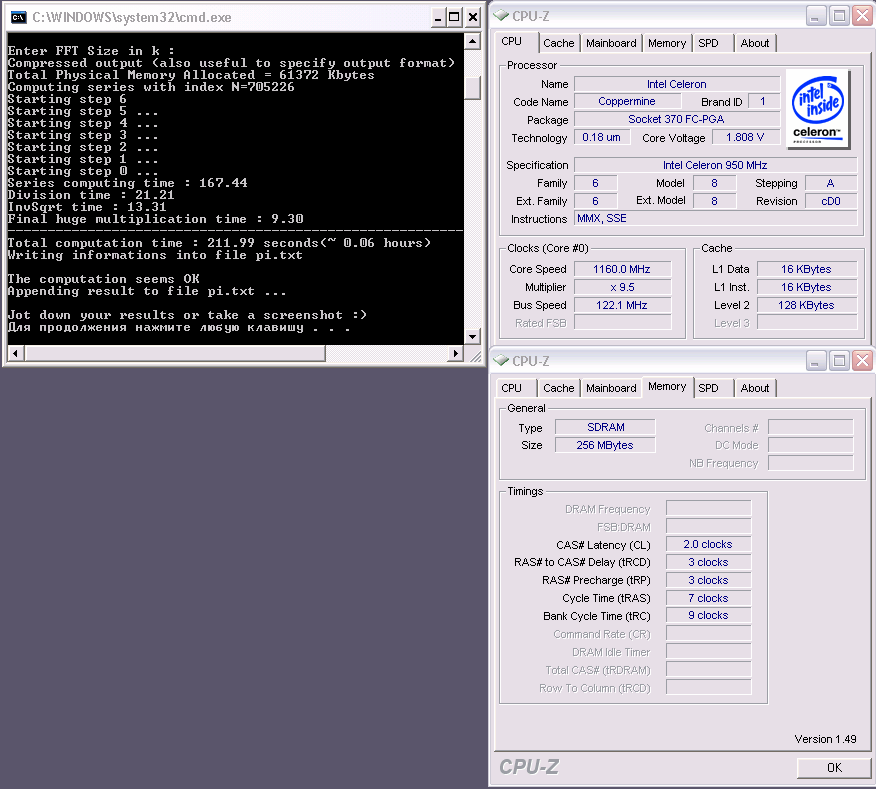
Task: Open Memory tab in top CPU-Z window
Action: 667,43
